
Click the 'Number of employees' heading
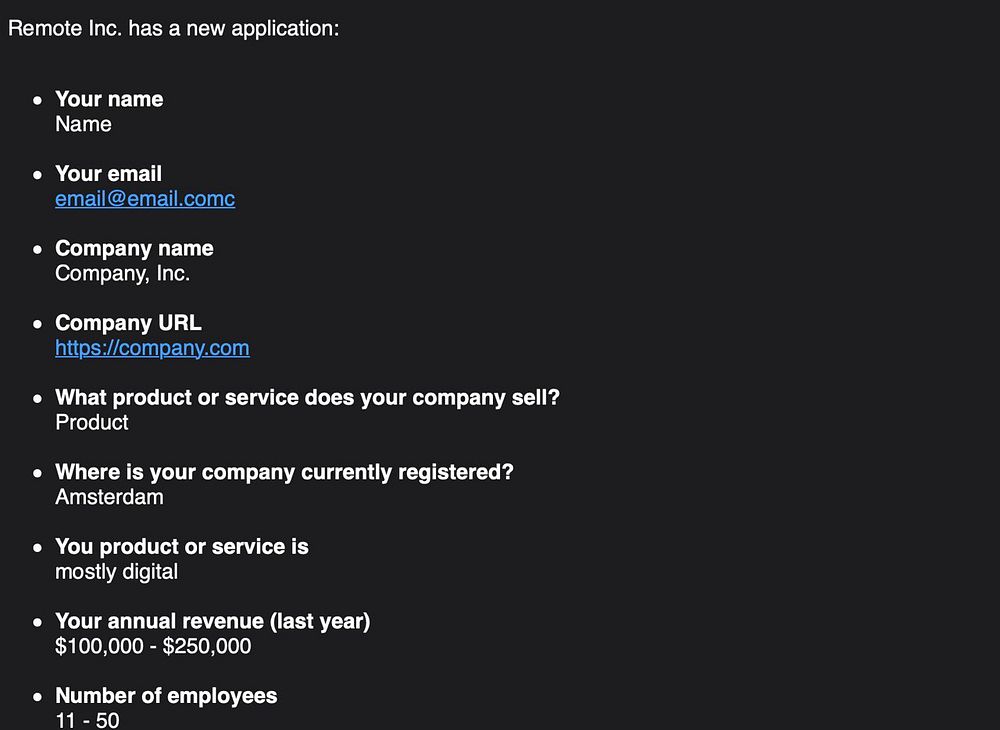point(166,696)
